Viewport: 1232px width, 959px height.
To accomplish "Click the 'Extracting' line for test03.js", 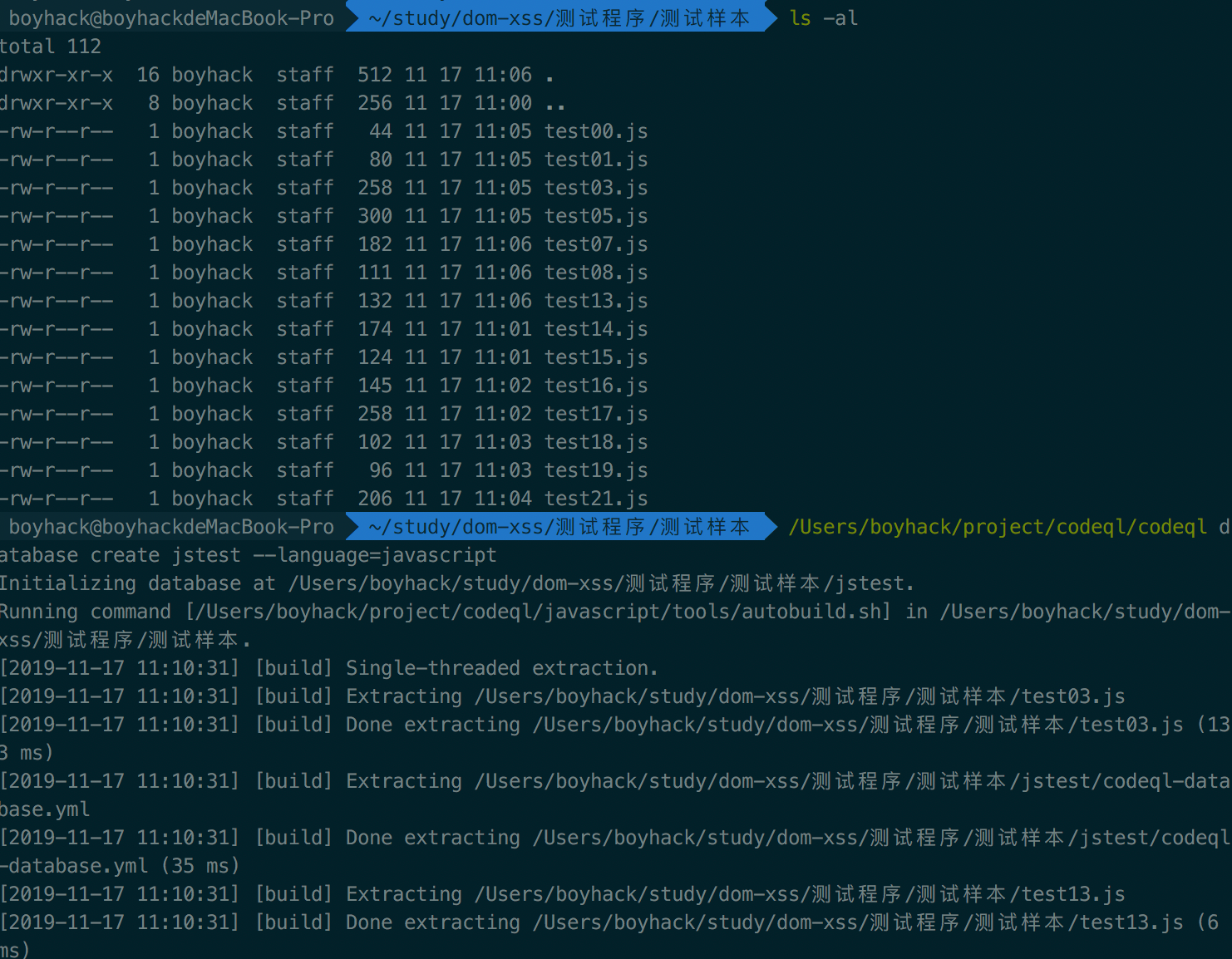I will (563, 696).
